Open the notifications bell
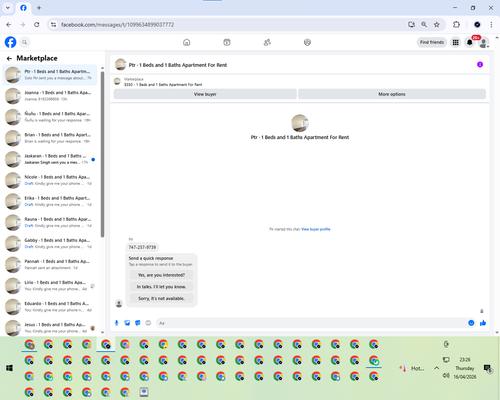500x400 pixels. [x=470, y=42]
